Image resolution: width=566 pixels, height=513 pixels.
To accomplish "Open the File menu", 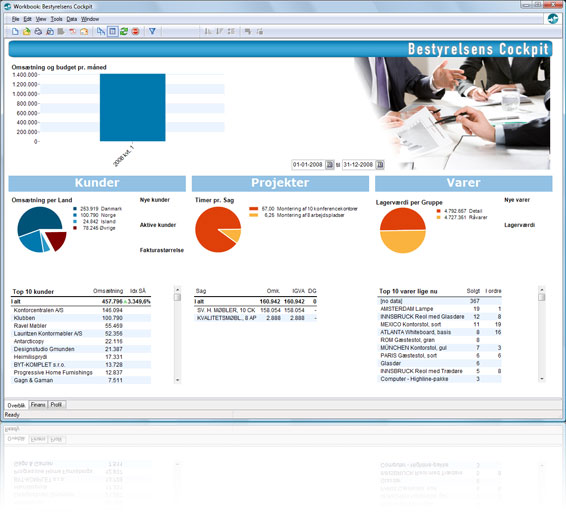I will (x=16, y=19).
